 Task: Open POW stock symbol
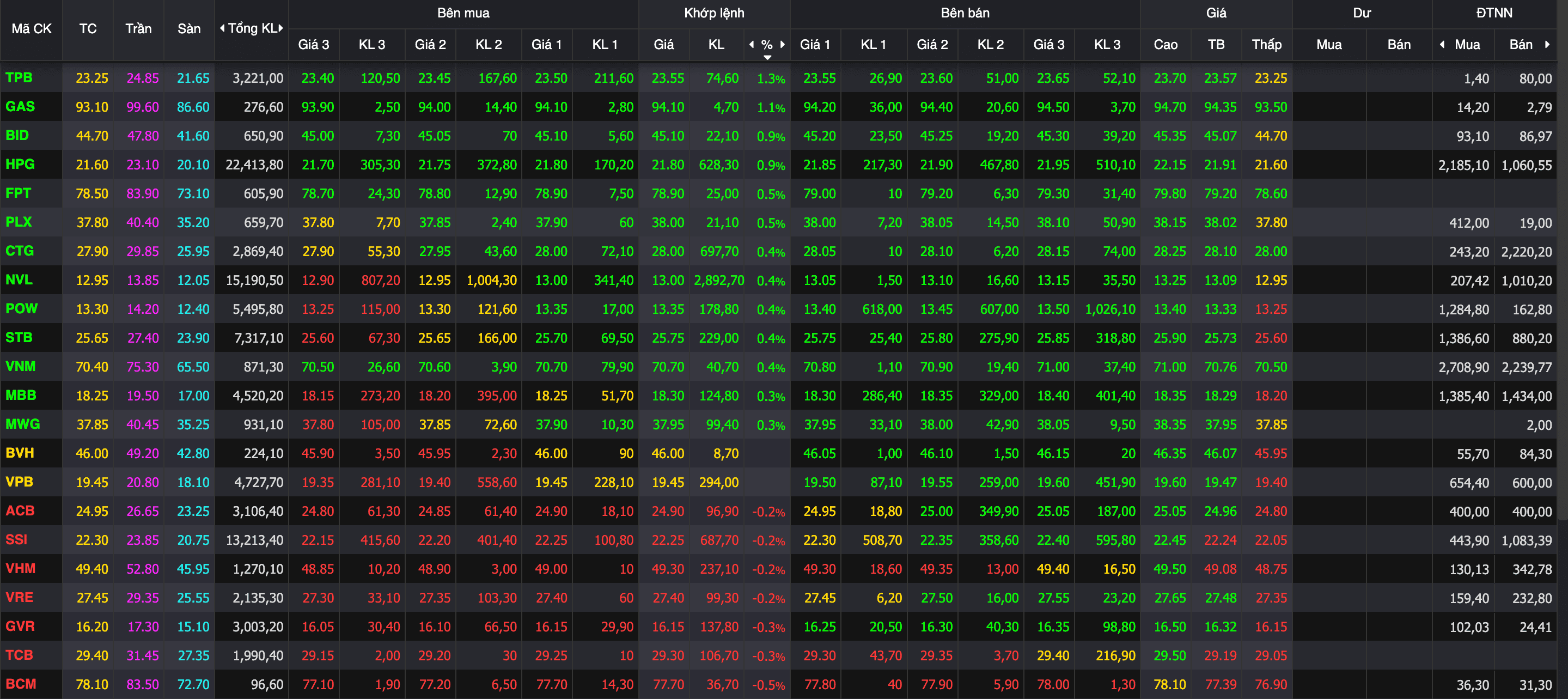(x=21, y=309)
